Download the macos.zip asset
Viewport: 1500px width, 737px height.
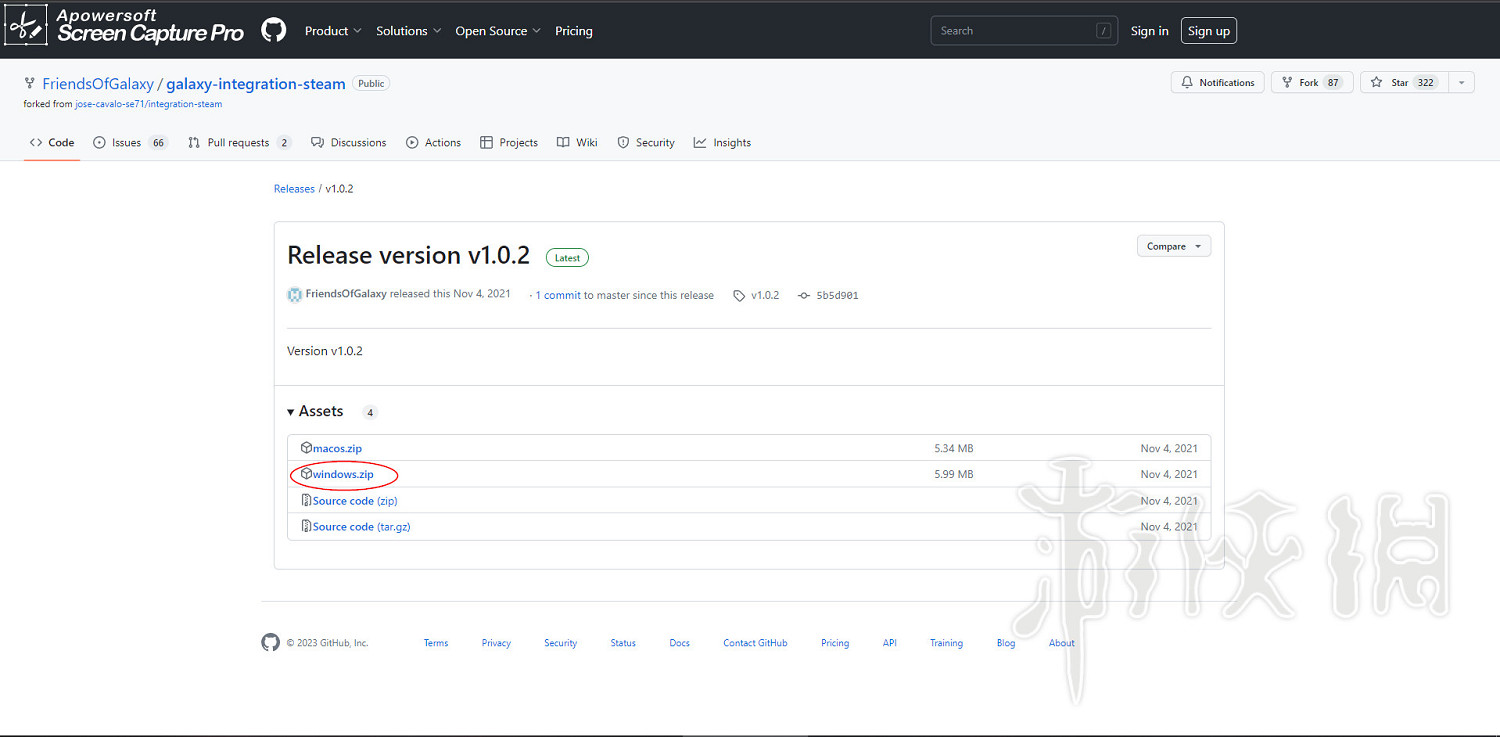point(337,448)
